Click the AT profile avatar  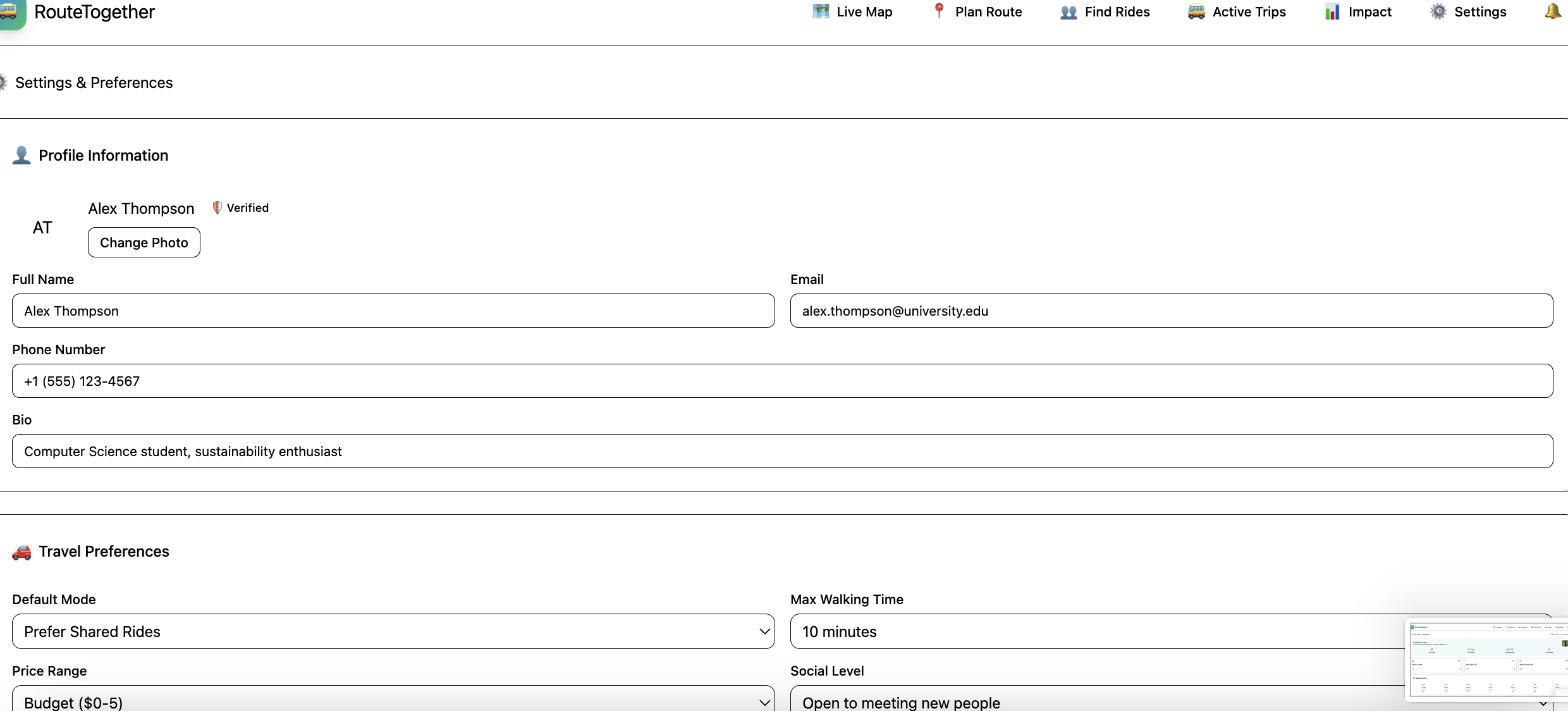click(42, 228)
